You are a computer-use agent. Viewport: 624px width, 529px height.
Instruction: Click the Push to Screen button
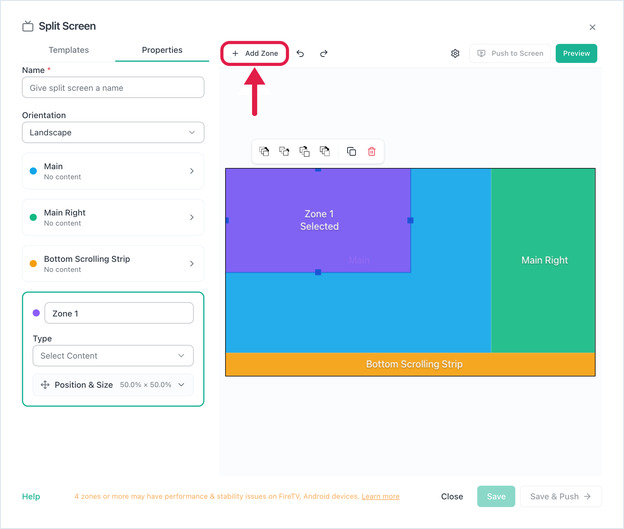pyautogui.click(x=510, y=53)
